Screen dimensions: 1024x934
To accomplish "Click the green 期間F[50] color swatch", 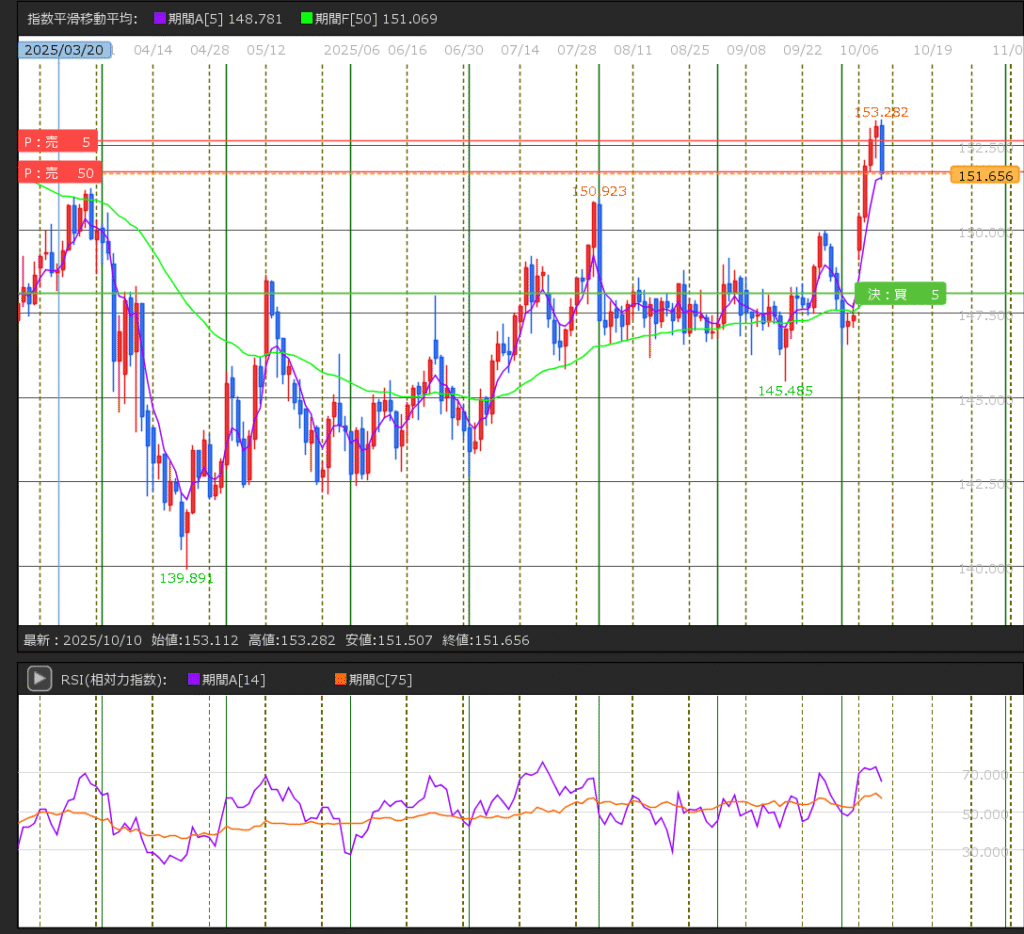I will click(x=306, y=19).
